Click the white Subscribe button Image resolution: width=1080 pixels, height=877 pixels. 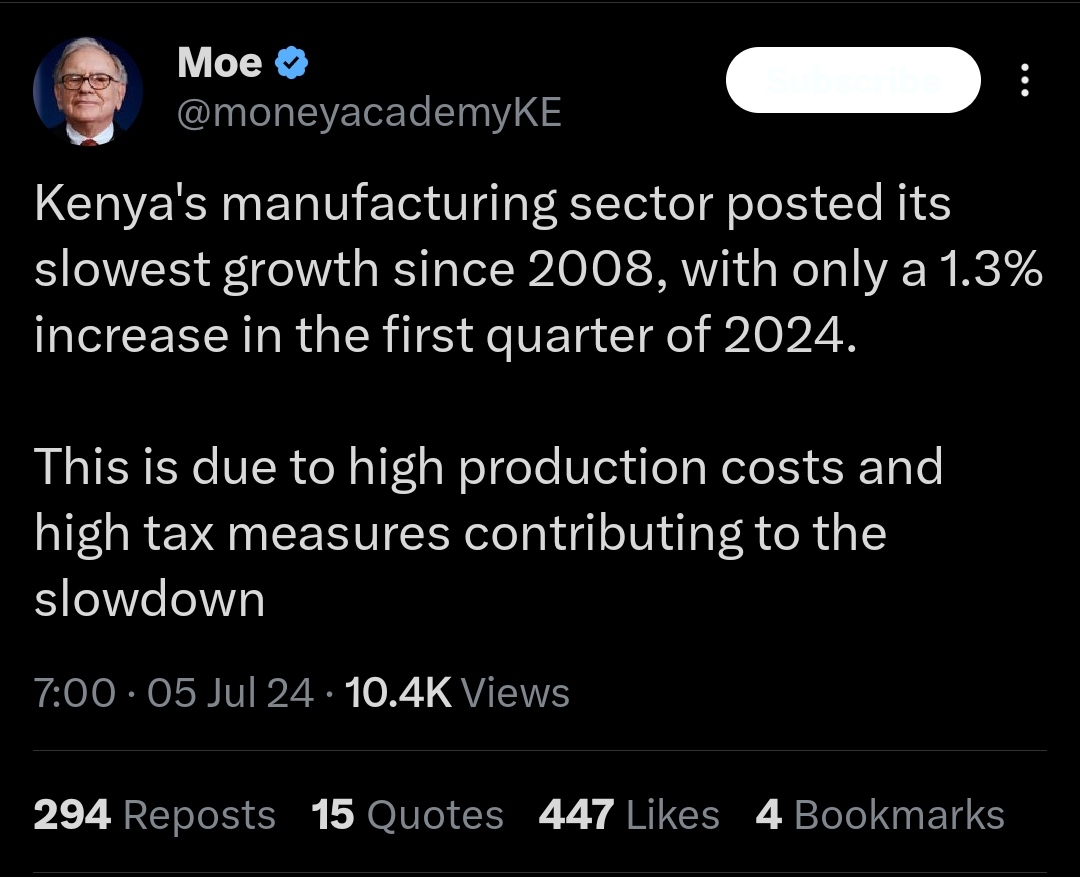(852, 80)
